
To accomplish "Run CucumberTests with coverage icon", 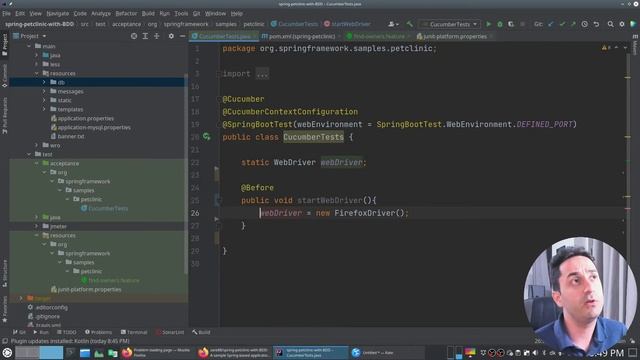I will [511, 24].
